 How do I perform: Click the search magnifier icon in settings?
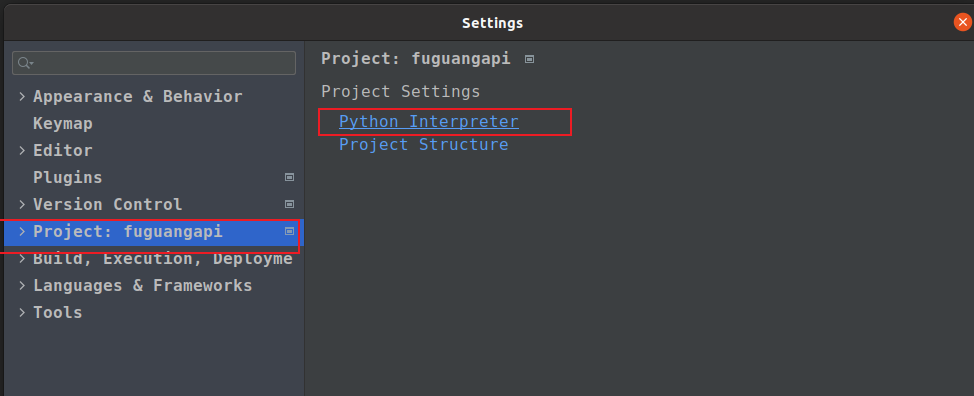pyautogui.click(x=25, y=63)
